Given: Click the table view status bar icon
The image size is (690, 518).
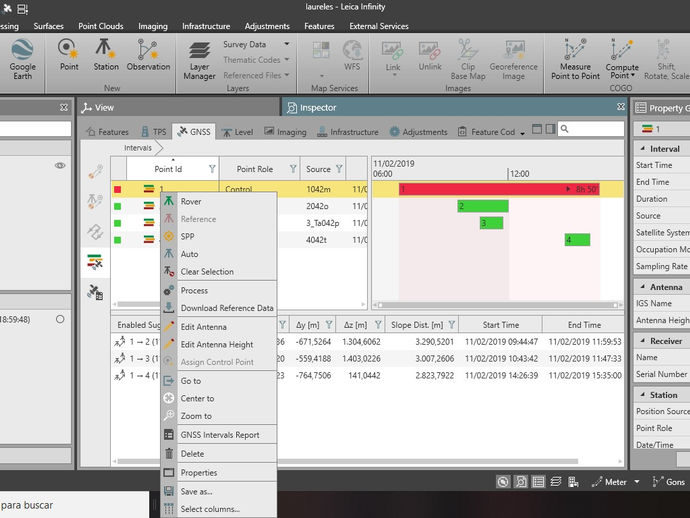Looking at the screenshot, I should [x=538, y=482].
